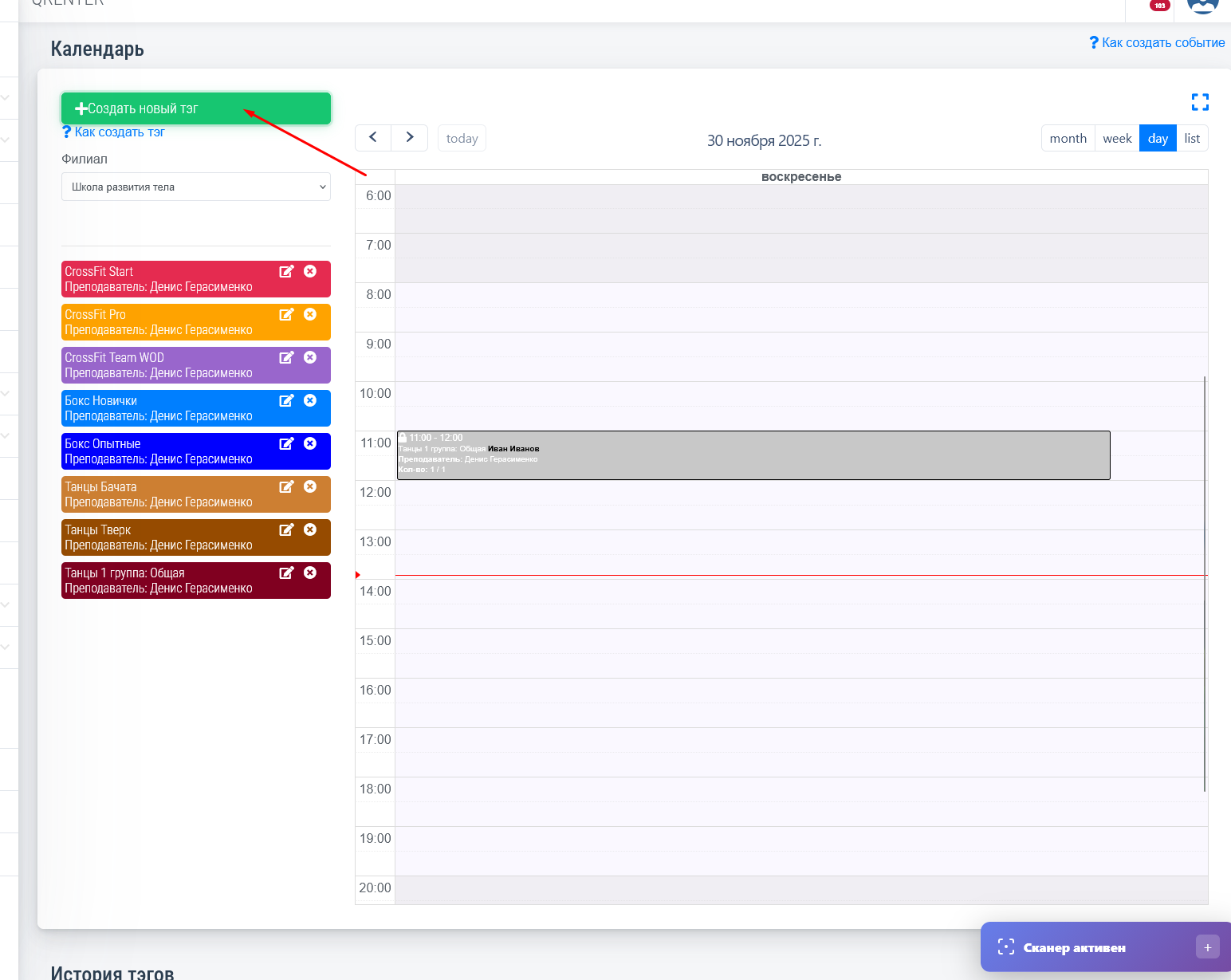
Task: Delete the Бокс Новички tag
Action: pos(310,400)
